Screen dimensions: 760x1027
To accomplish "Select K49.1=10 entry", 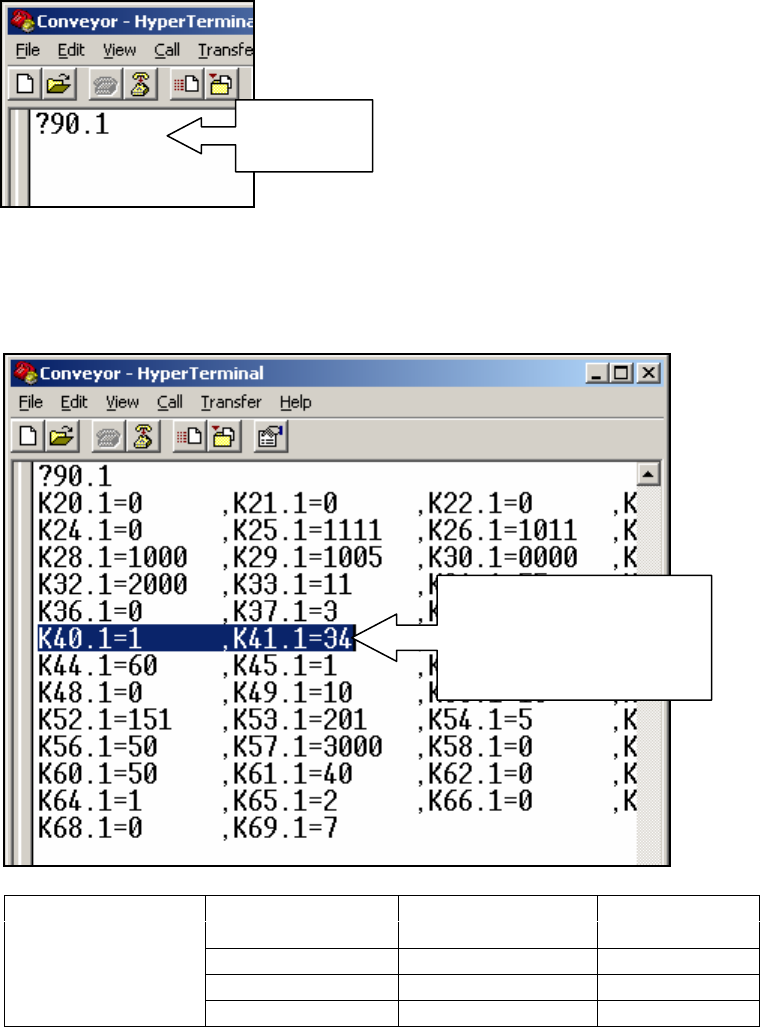I will (x=293, y=693).
